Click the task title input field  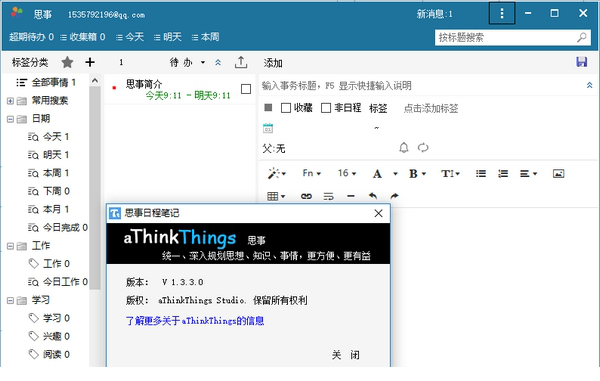click(421, 85)
